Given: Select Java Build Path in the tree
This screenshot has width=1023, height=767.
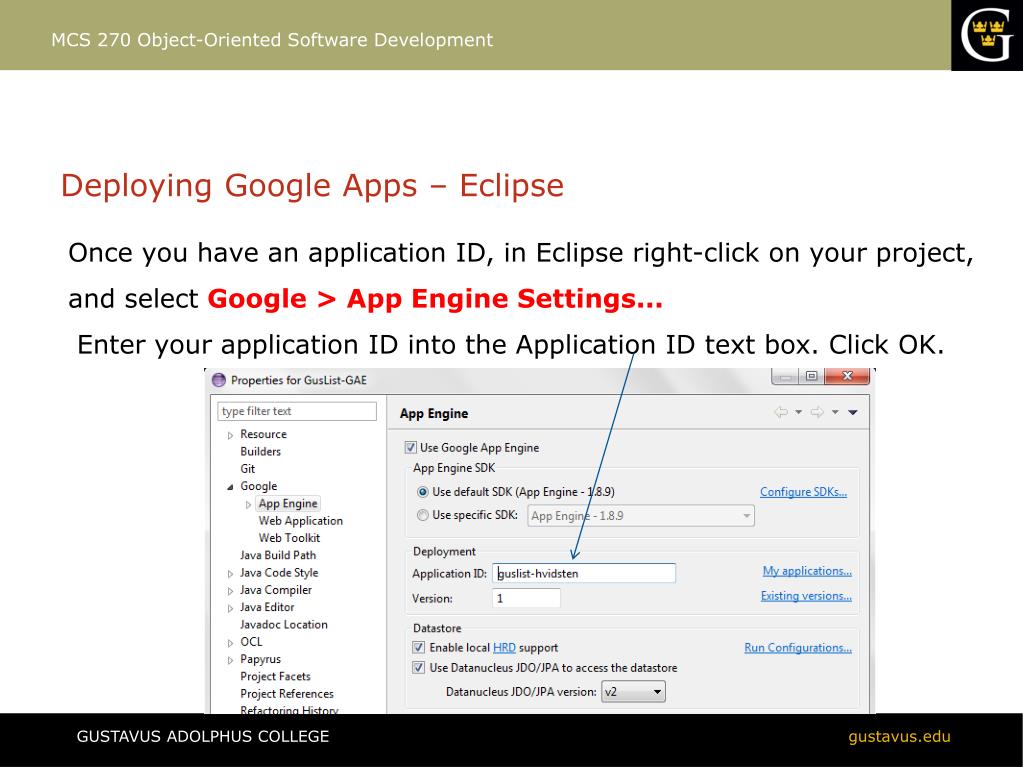Looking at the screenshot, I should click(278, 555).
